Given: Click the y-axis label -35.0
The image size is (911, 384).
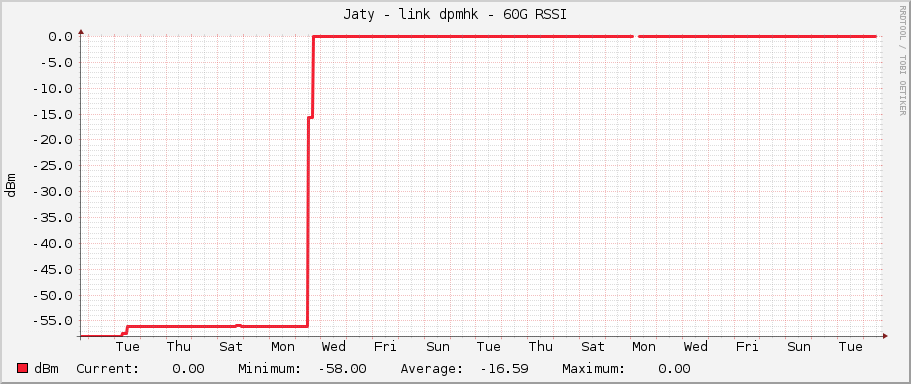Looking at the screenshot, I should pos(52,218).
